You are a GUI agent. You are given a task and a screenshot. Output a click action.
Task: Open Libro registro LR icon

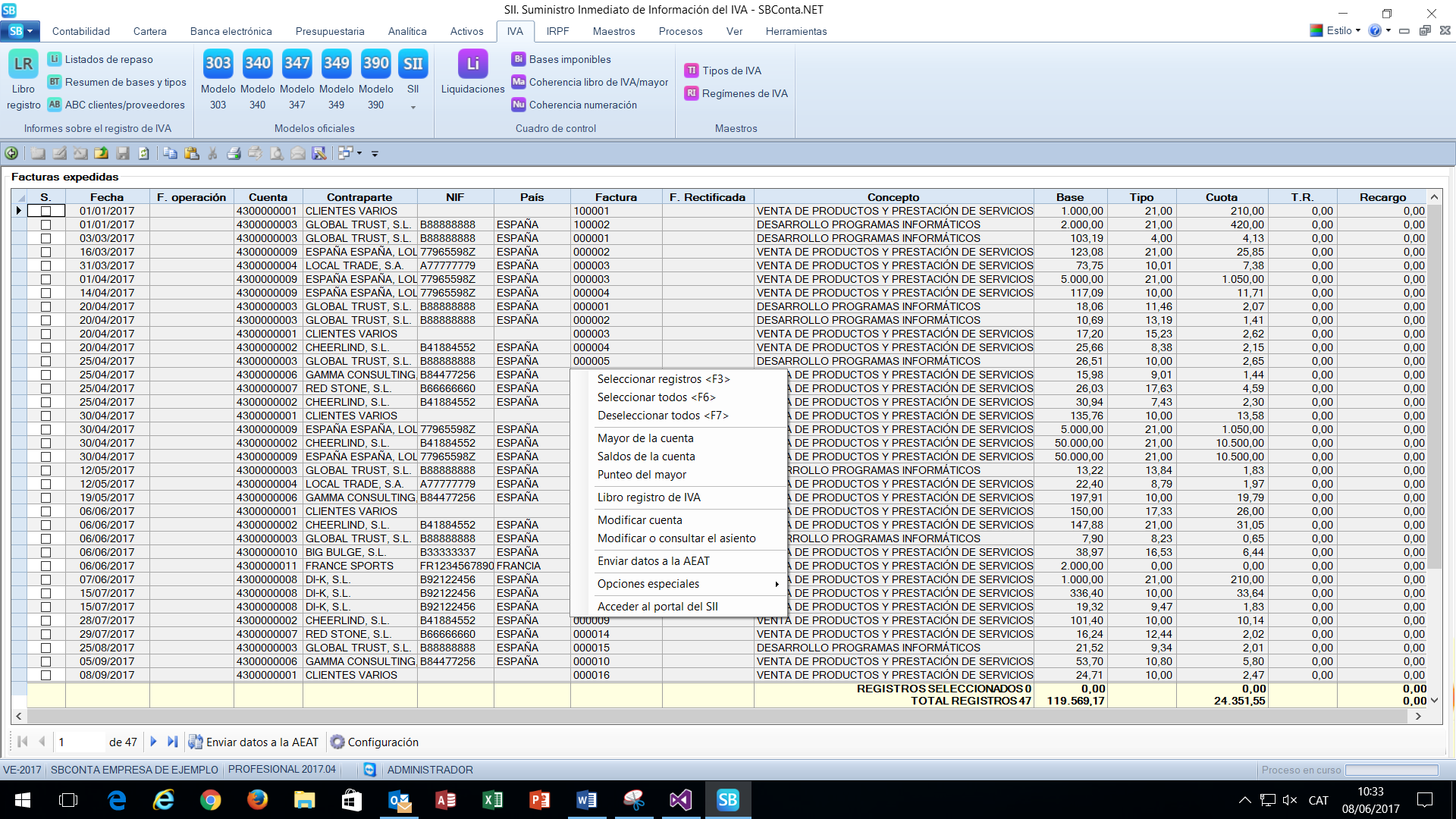tap(24, 64)
